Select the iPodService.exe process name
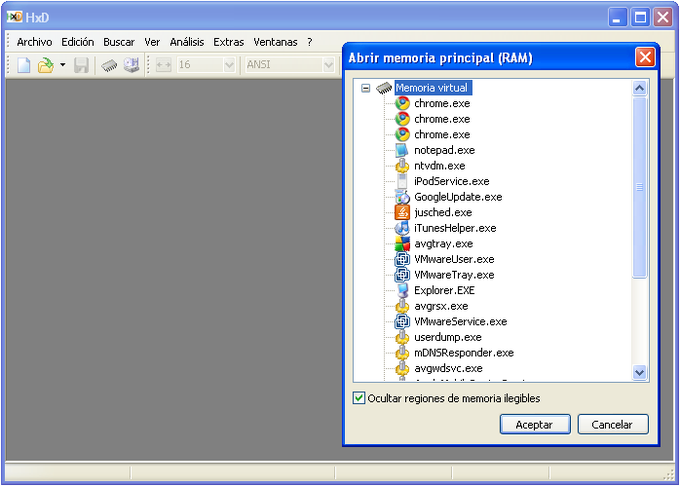Image resolution: width=680 pixels, height=486 pixels. (x=451, y=182)
